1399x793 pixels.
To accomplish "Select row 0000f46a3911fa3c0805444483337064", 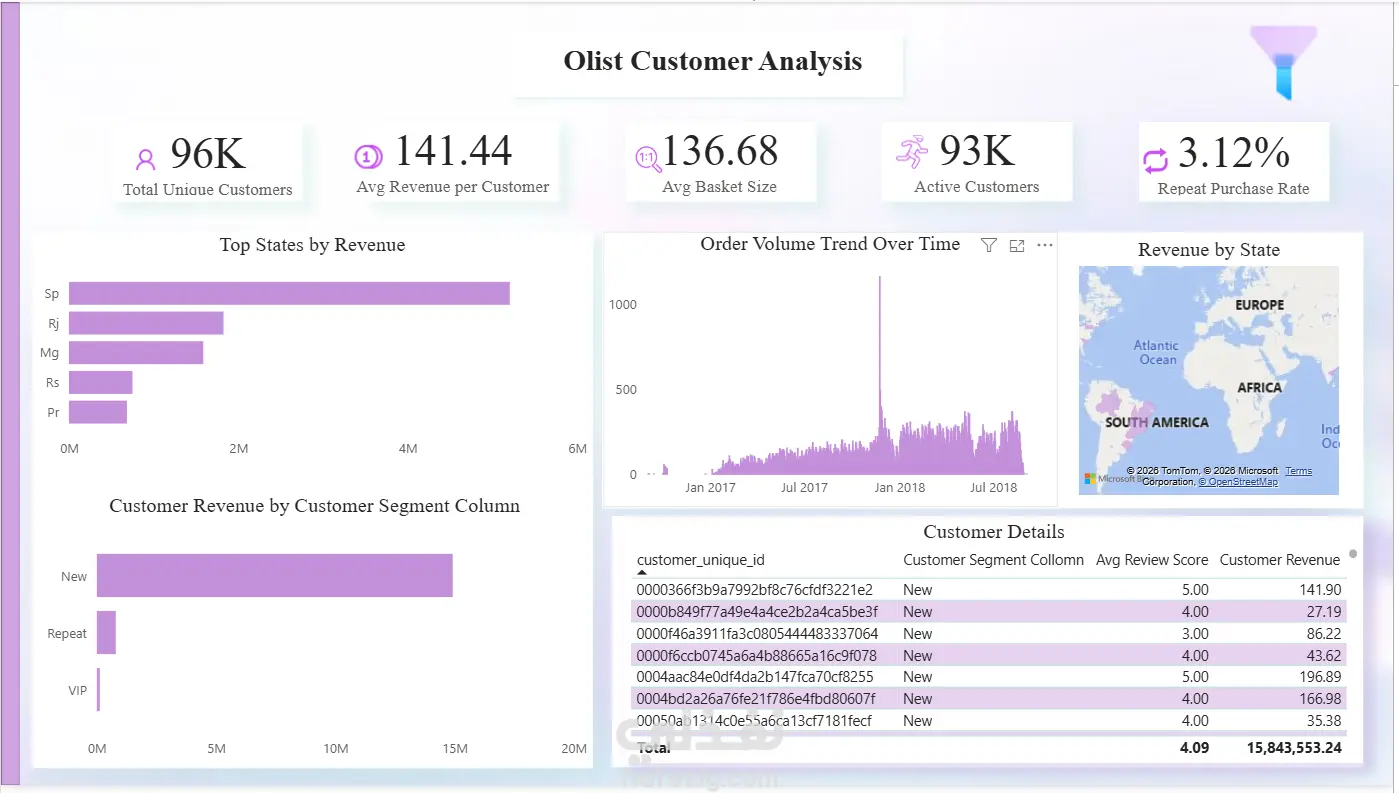I will click(988, 634).
